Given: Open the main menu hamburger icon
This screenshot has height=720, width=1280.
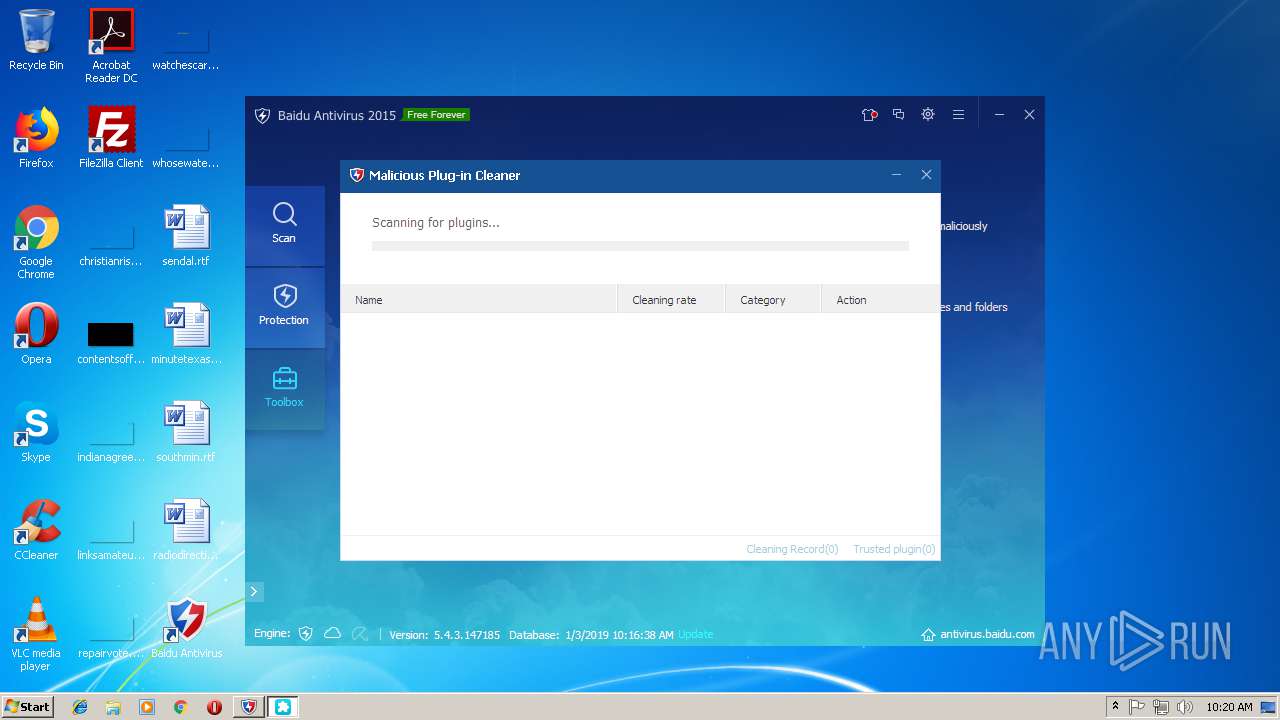Looking at the screenshot, I should click(958, 115).
